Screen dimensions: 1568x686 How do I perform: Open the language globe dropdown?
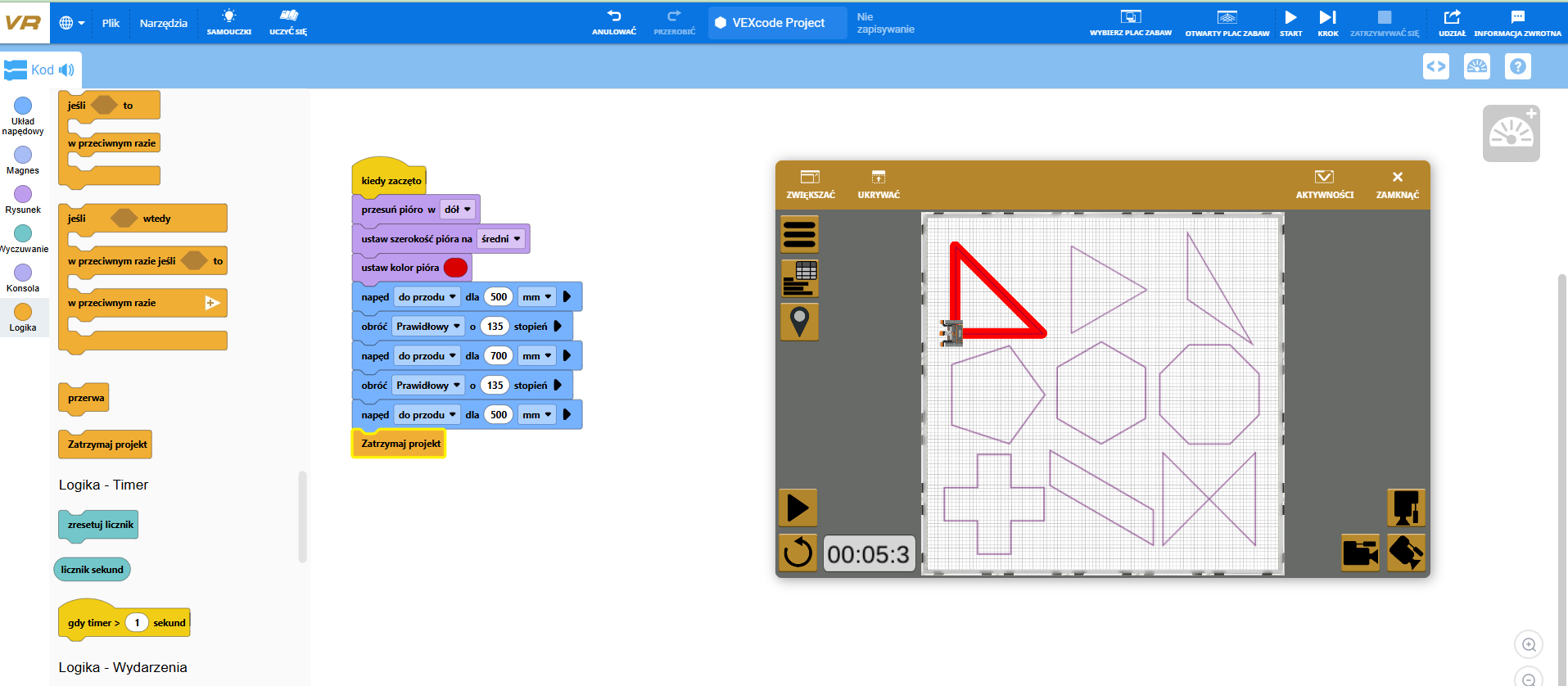(x=72, y=23)
